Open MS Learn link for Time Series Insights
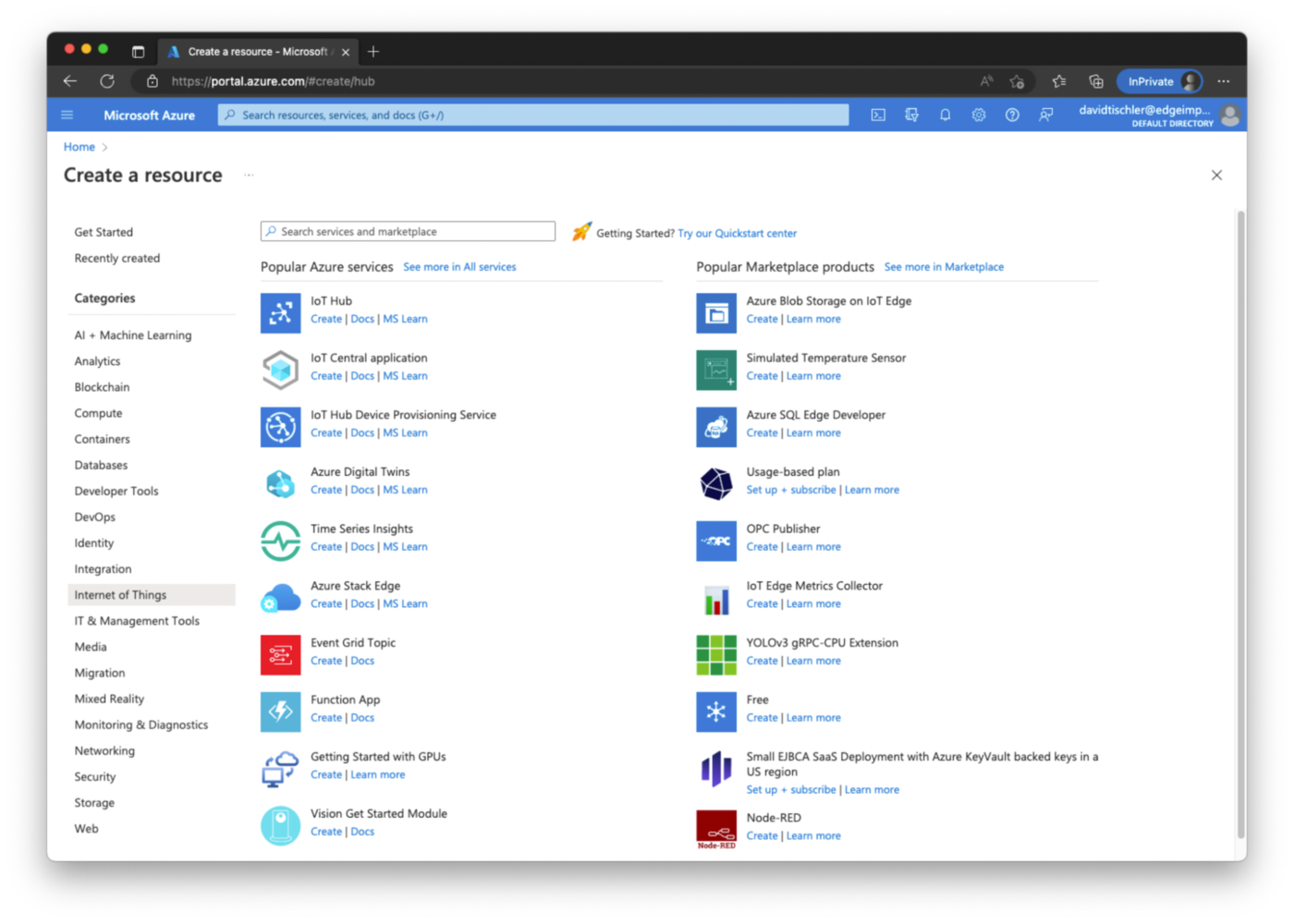The image size is (1294, 924). pos(405,547)
